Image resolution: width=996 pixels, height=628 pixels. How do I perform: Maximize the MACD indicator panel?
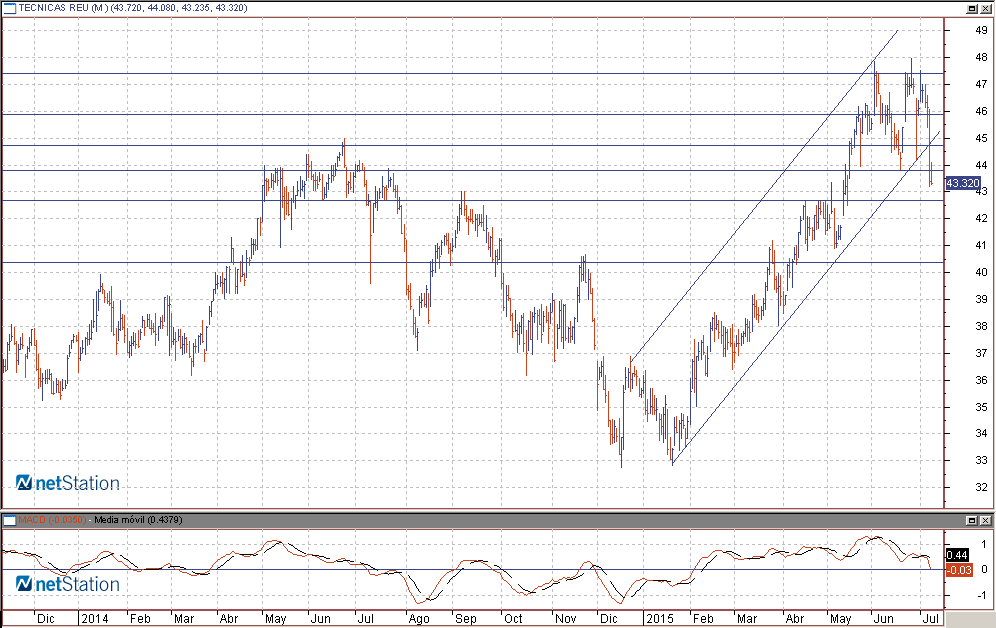coord(971,521)
